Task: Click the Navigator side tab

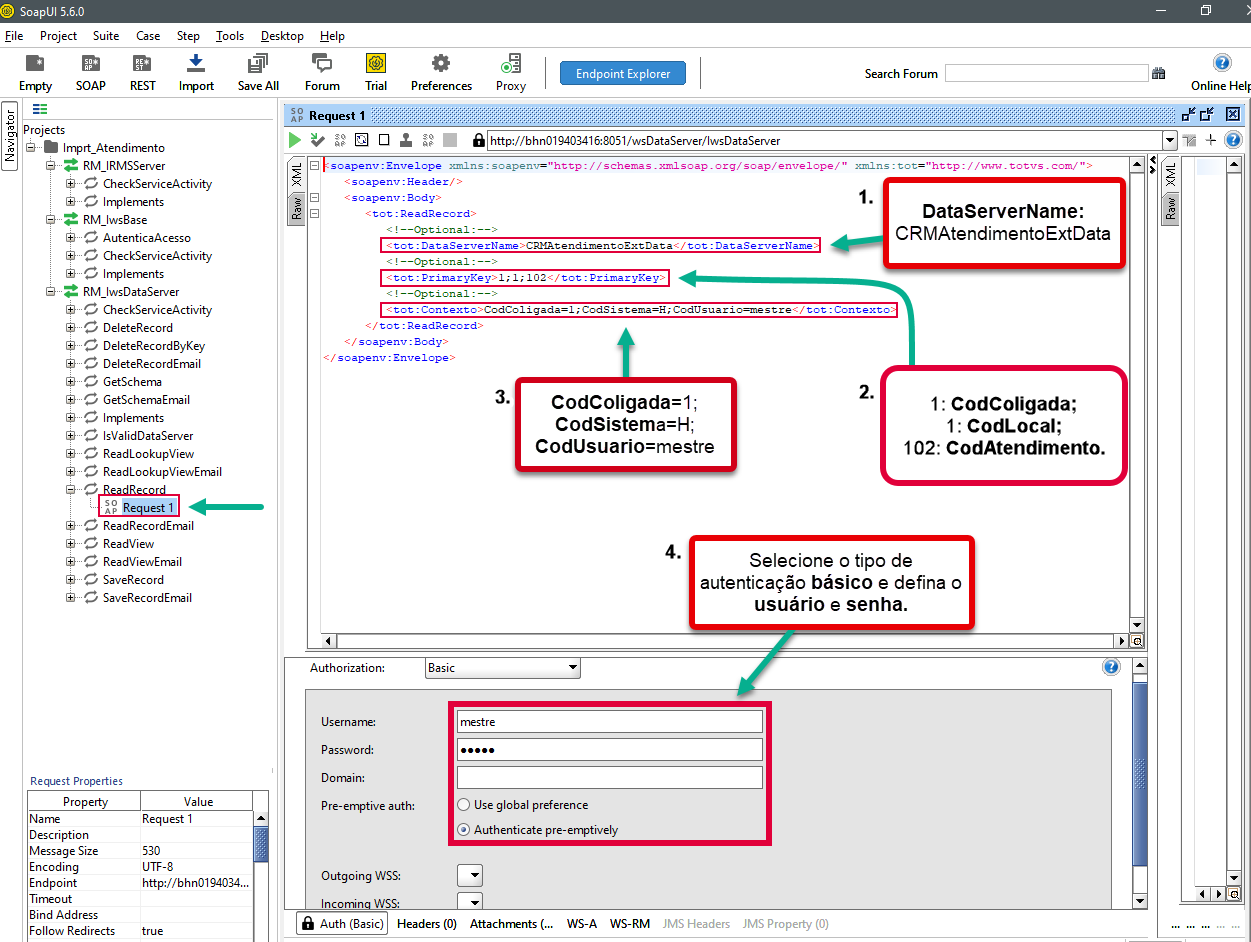Action: [x=10, y=136]
